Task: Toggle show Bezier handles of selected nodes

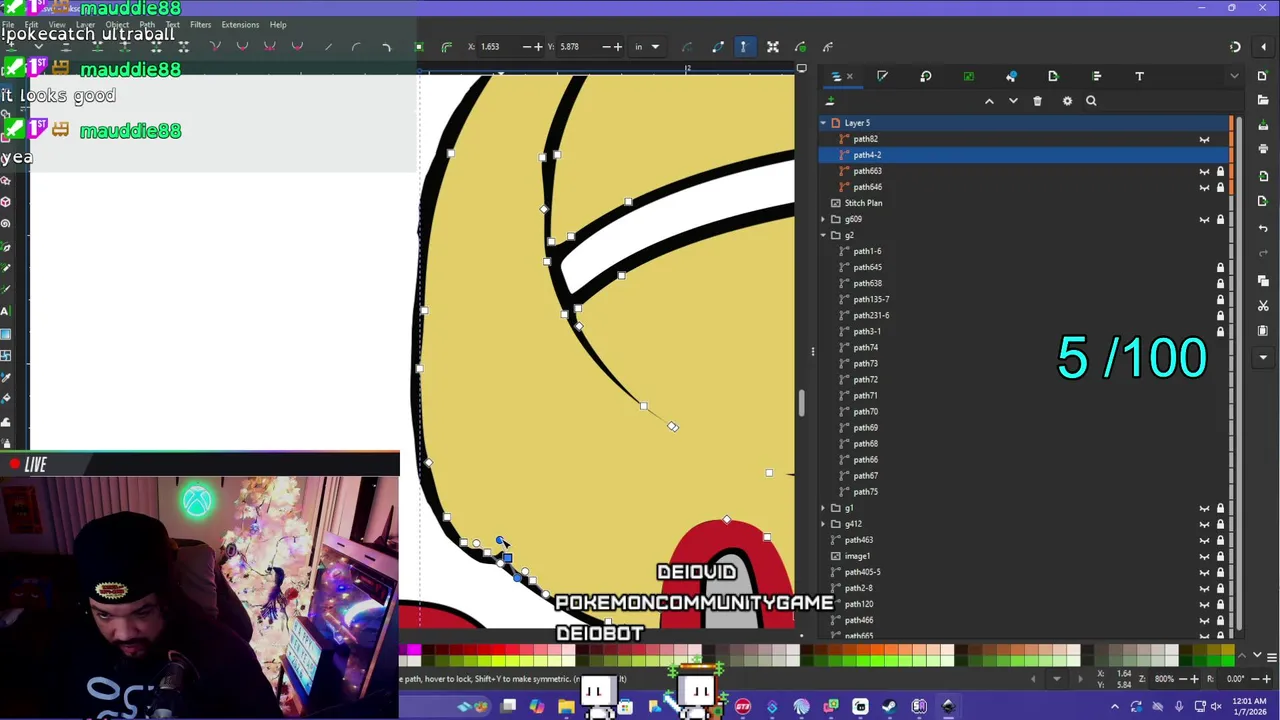Action: click(743, 47)
